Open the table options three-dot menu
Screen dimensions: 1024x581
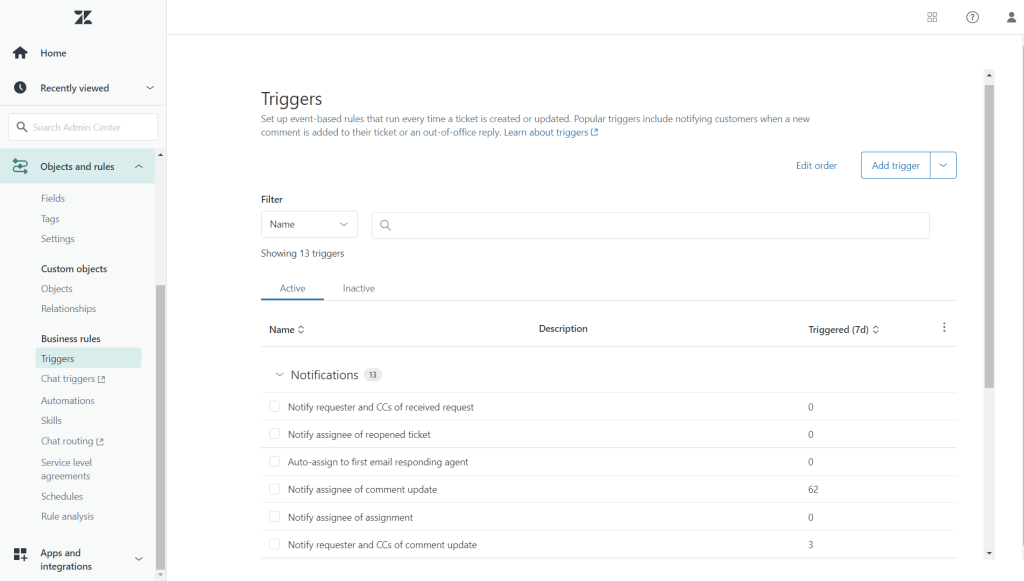943,326
